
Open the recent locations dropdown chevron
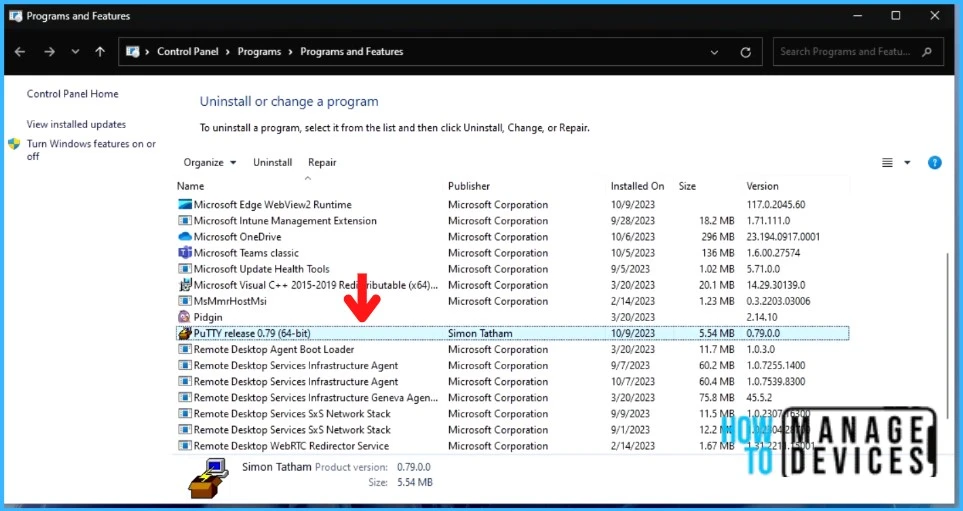coord(75,52)
